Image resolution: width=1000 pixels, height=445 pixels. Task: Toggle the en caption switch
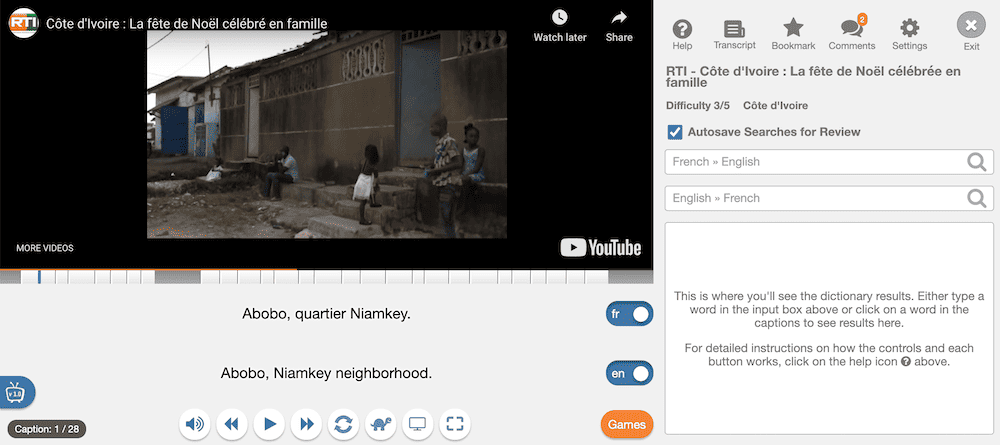point(629,374)
